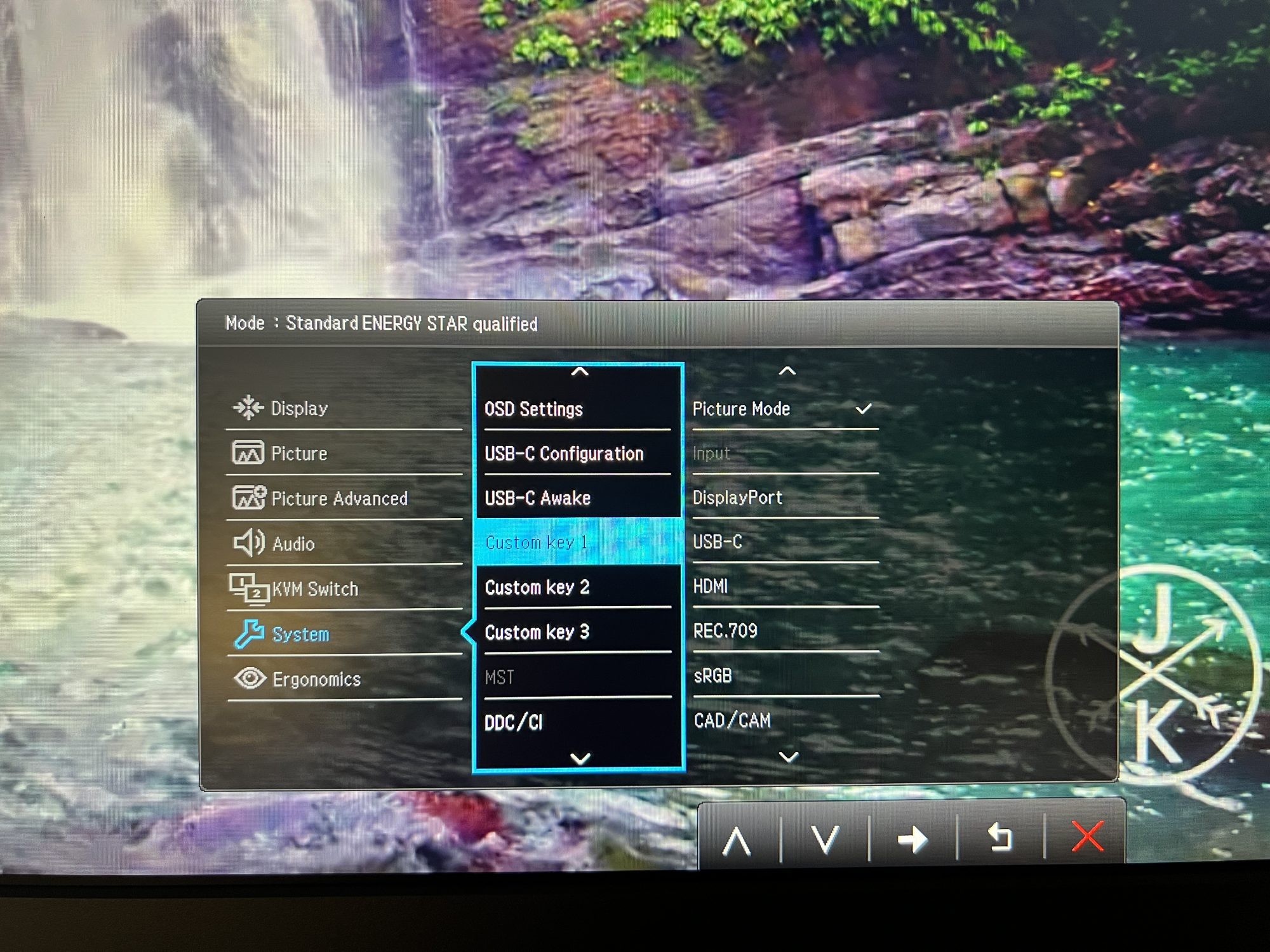
Task: Click the Audio speaker icon
Action: point(249,543)
